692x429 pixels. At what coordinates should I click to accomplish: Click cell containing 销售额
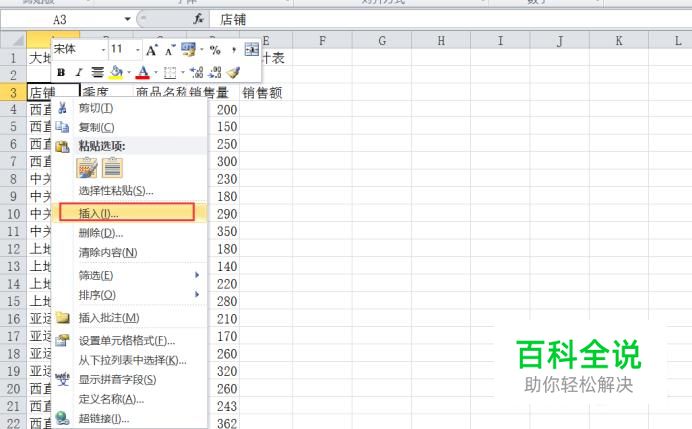266,93
